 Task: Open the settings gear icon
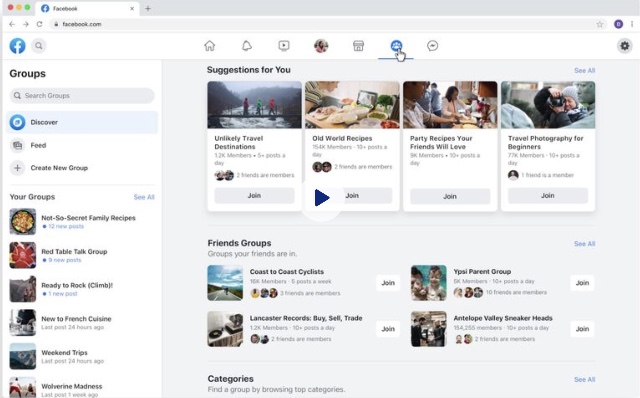pos(624,46)
